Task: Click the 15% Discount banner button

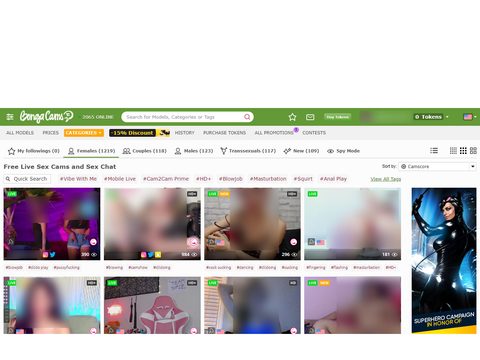Action: (140, 133)
